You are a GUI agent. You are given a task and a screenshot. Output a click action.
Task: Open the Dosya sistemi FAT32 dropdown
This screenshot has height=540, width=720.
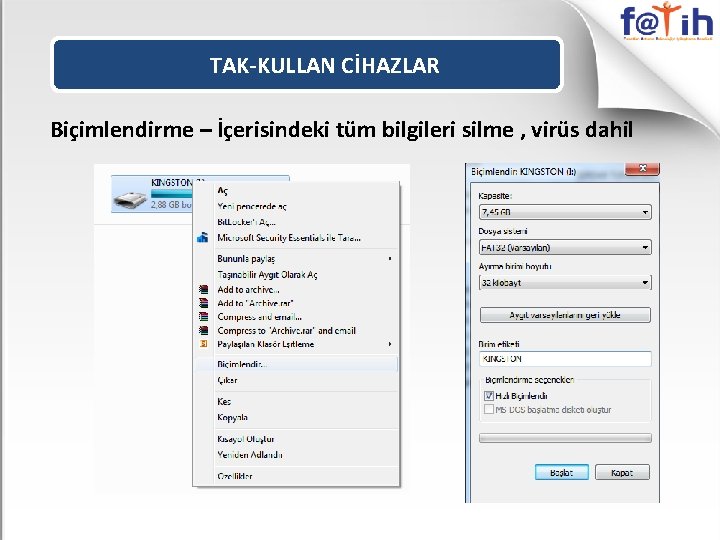565,248
